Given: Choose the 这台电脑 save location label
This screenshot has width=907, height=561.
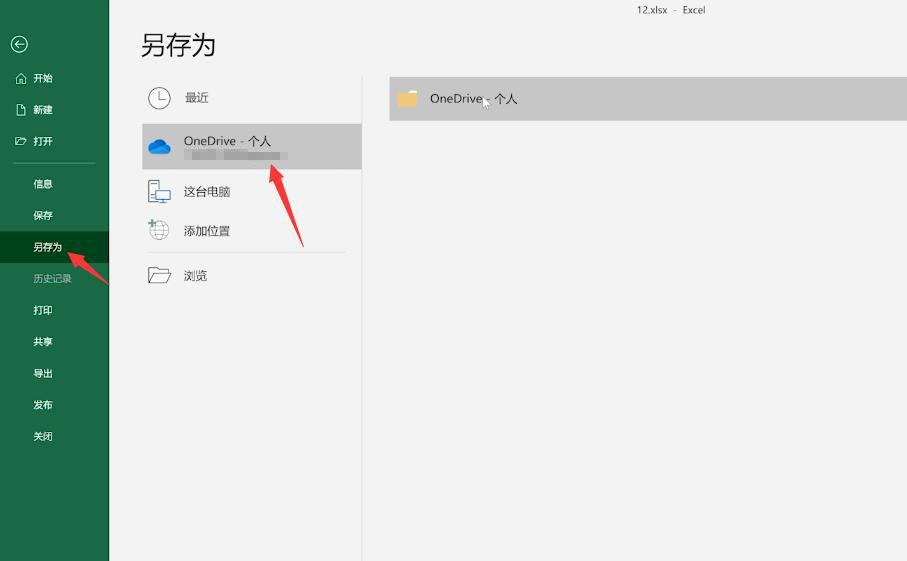Looking at the screenshot, I should pyautogui.click(x=207, y=192).
